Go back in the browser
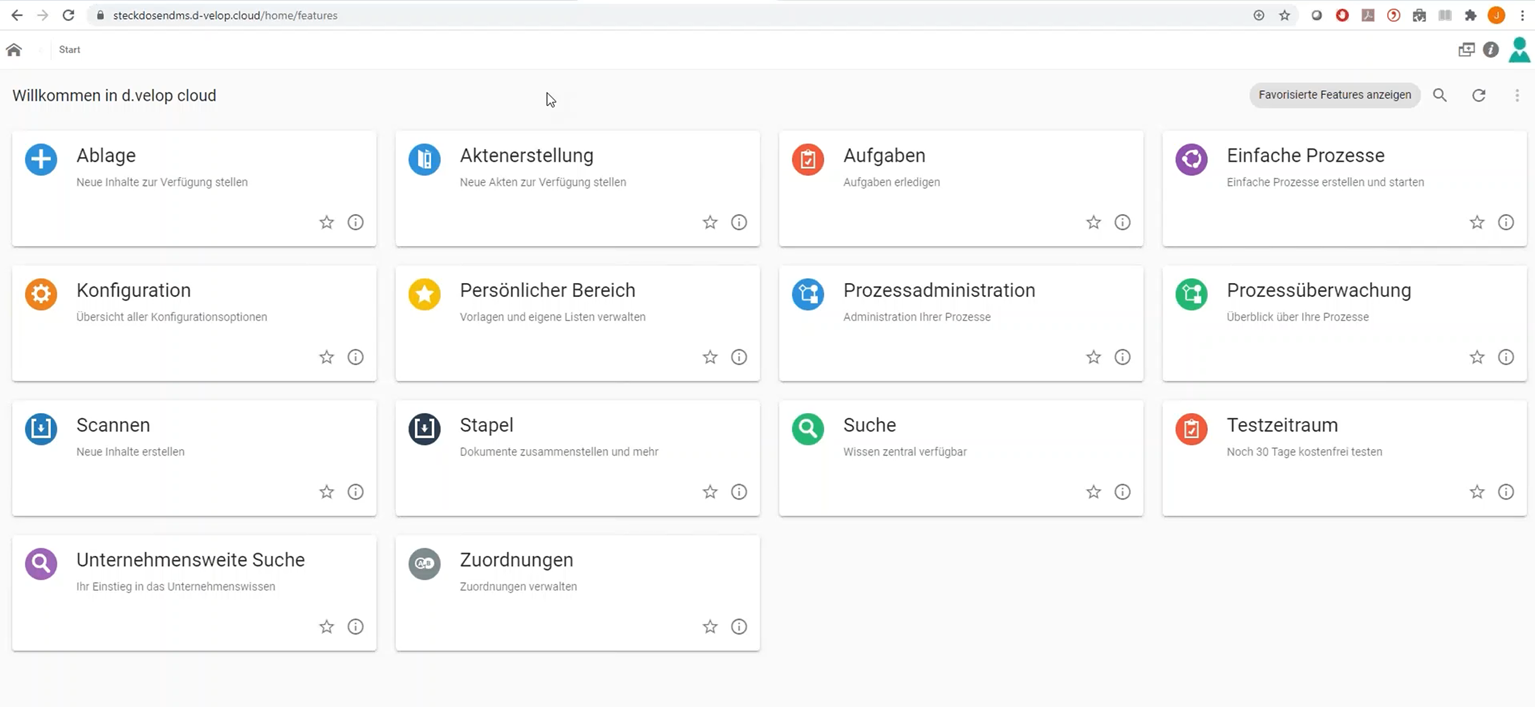1535x707 pixels. point(17,15)
